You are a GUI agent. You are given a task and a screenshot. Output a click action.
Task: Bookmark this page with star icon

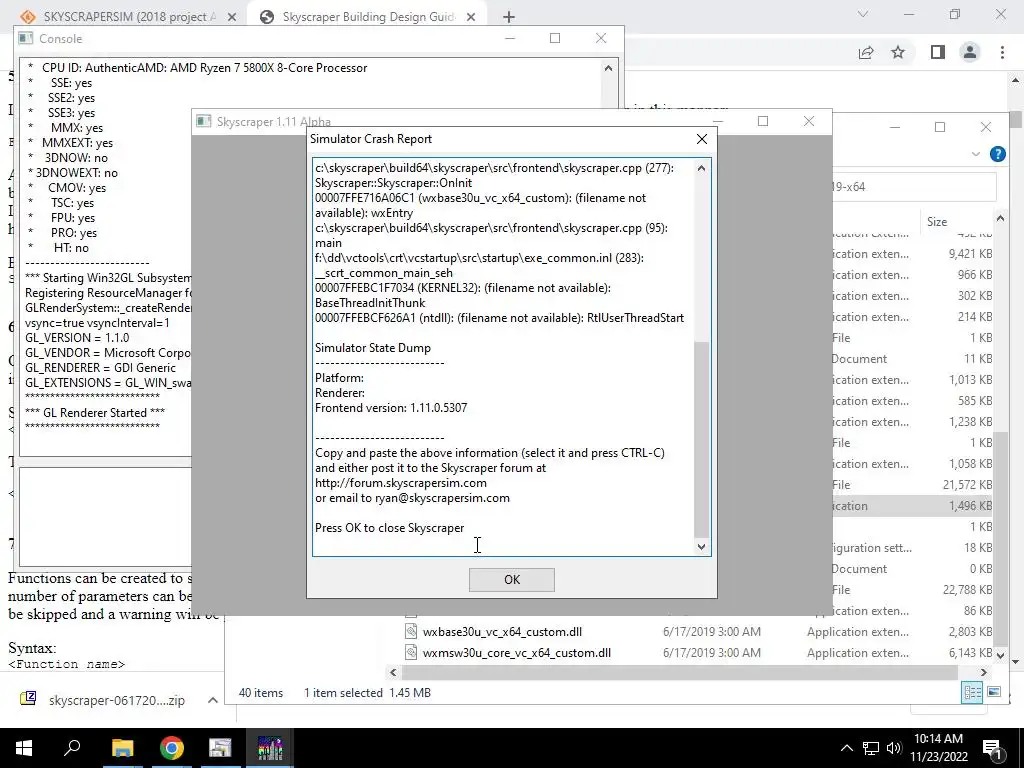pyautogui.click(x=898, y=52)
